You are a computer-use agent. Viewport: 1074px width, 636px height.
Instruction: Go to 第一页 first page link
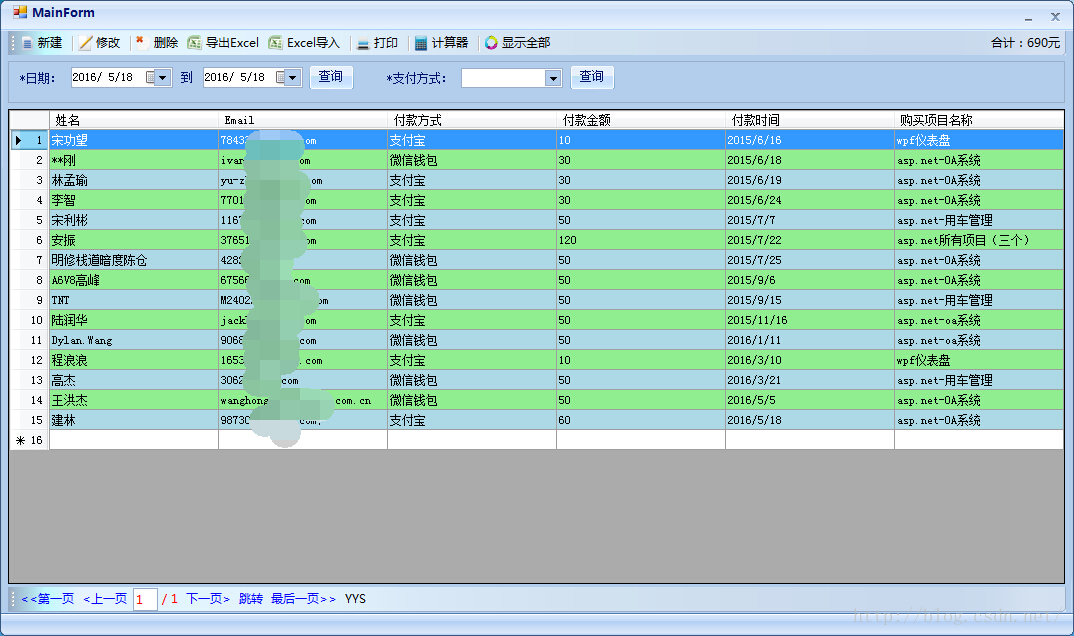(47, 599)
